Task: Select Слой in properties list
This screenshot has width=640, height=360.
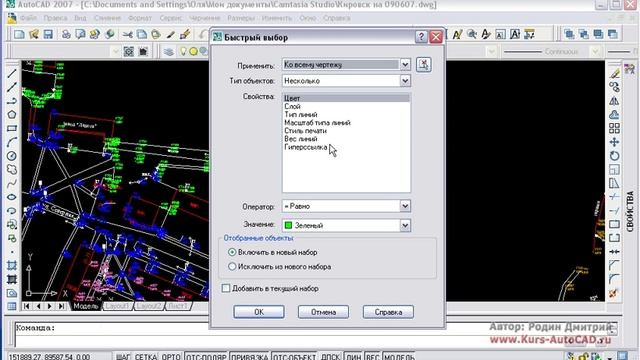Action: [292, 107]
